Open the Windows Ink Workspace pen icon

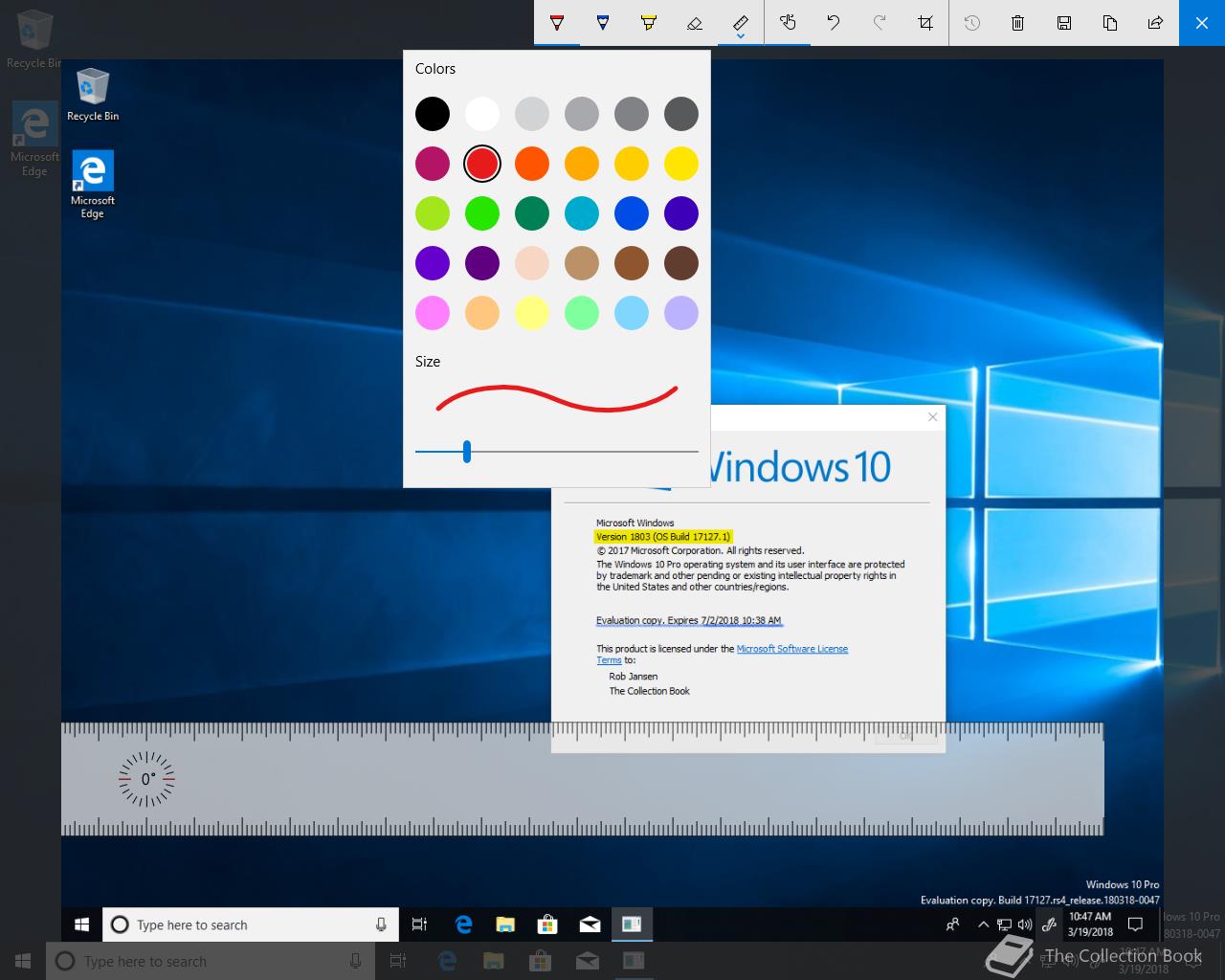(x=1049, y=924)
